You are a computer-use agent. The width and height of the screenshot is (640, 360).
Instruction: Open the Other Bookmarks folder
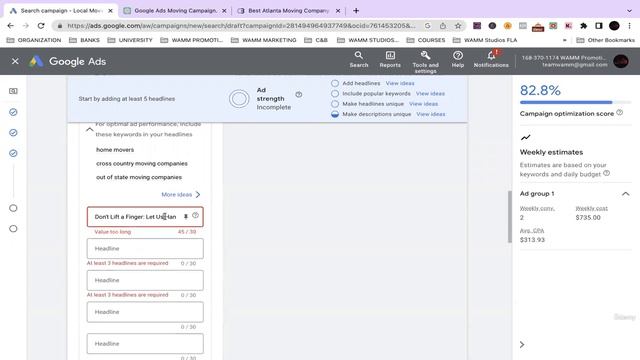point(605,40)
